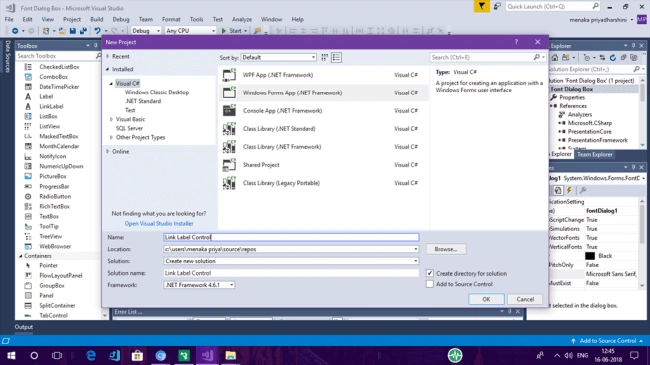Click the Property Pages wrench icon
650x365 pixels.
[582, 190]
